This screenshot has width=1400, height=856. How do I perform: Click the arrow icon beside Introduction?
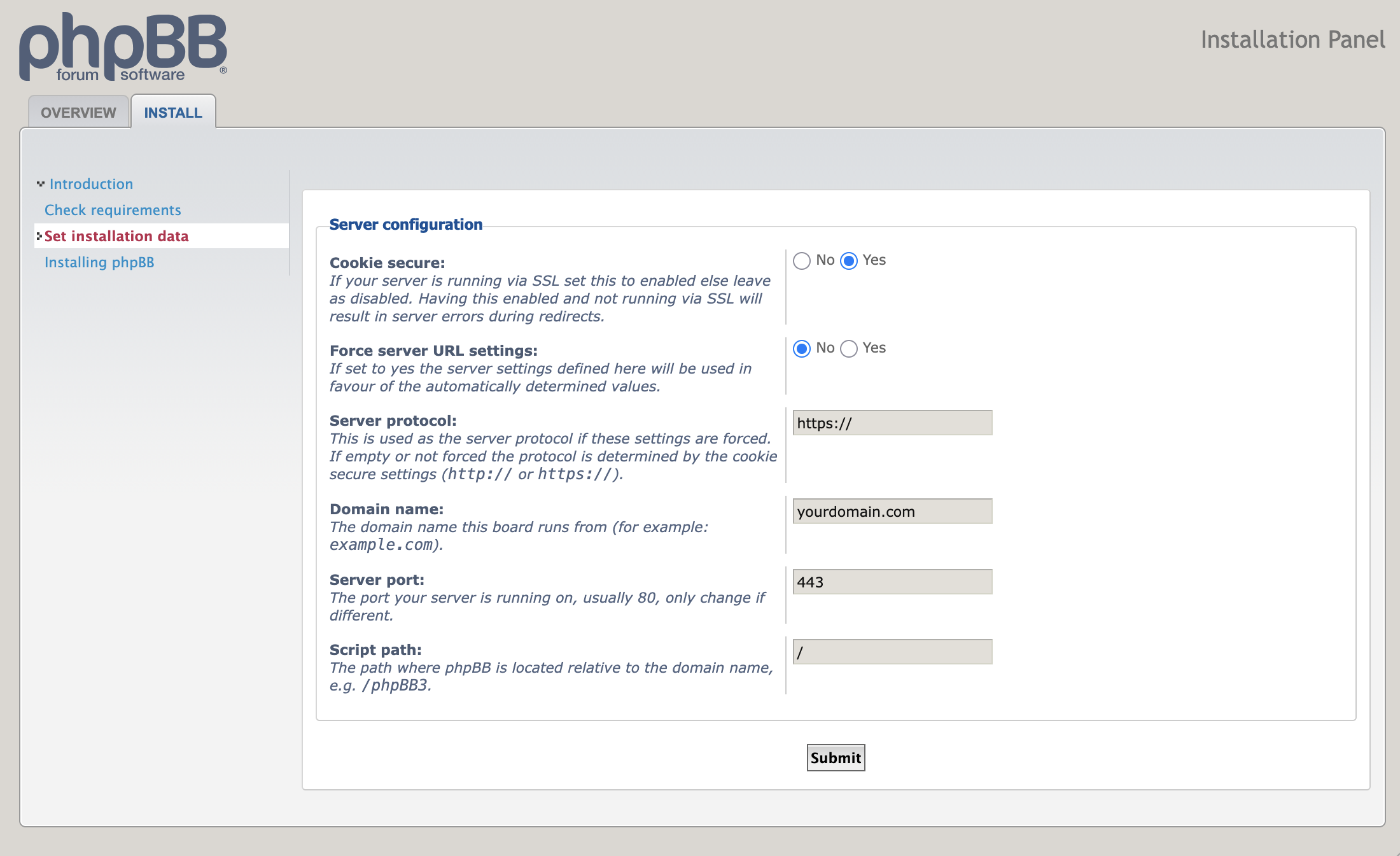point(41,184)
